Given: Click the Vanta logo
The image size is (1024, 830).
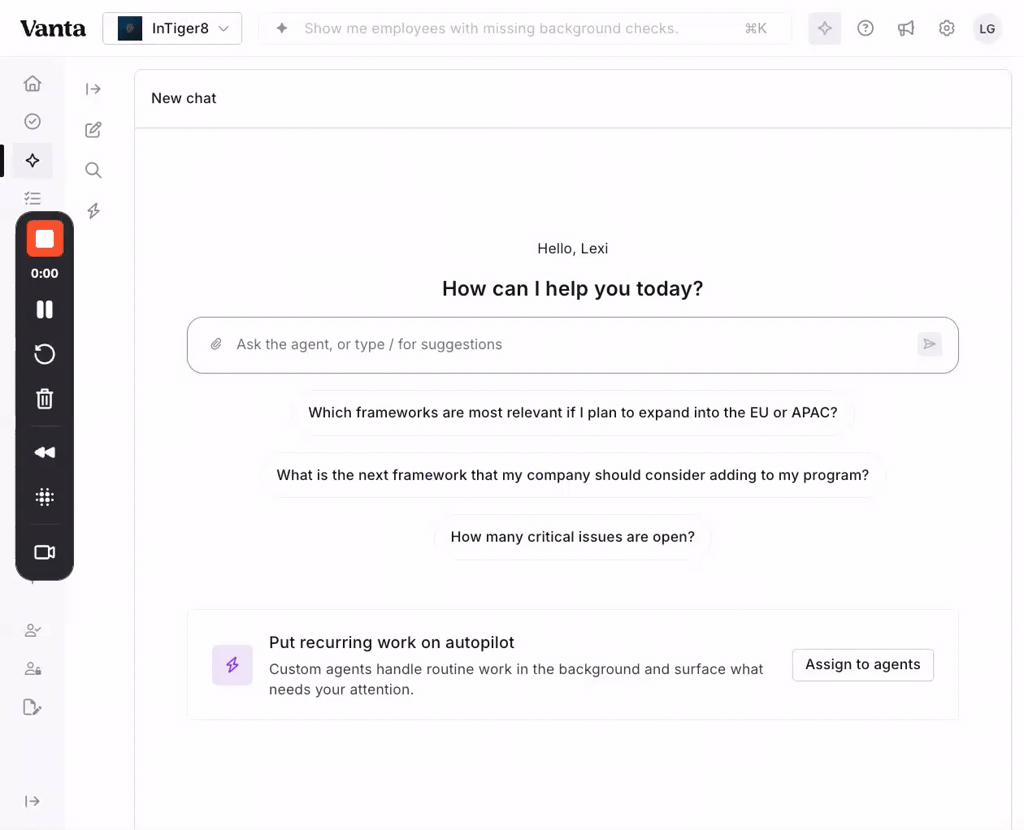Looking at the screenshot, I should pyautogui.click(x=53, y=29).
